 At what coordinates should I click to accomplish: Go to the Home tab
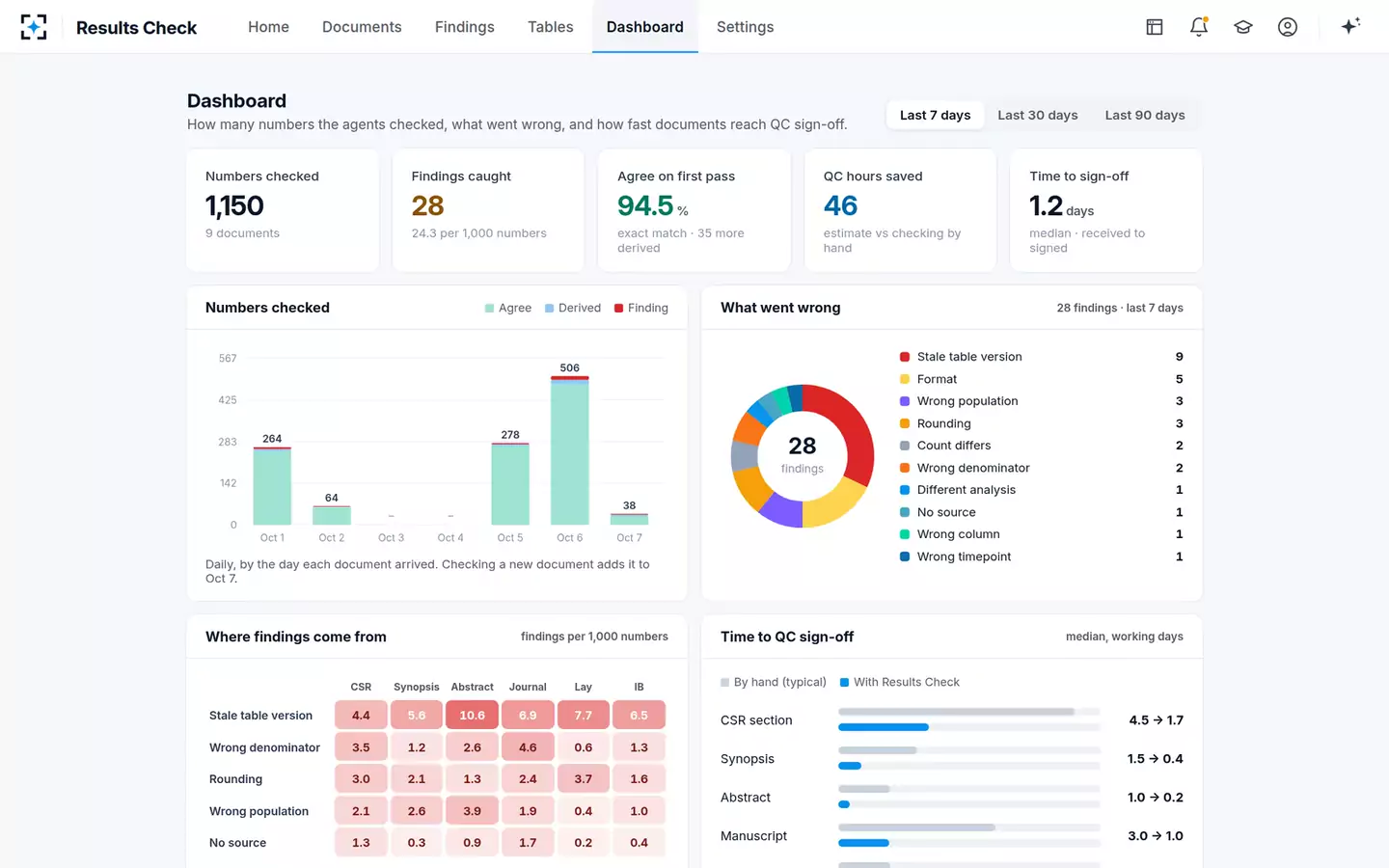(268, 27)
